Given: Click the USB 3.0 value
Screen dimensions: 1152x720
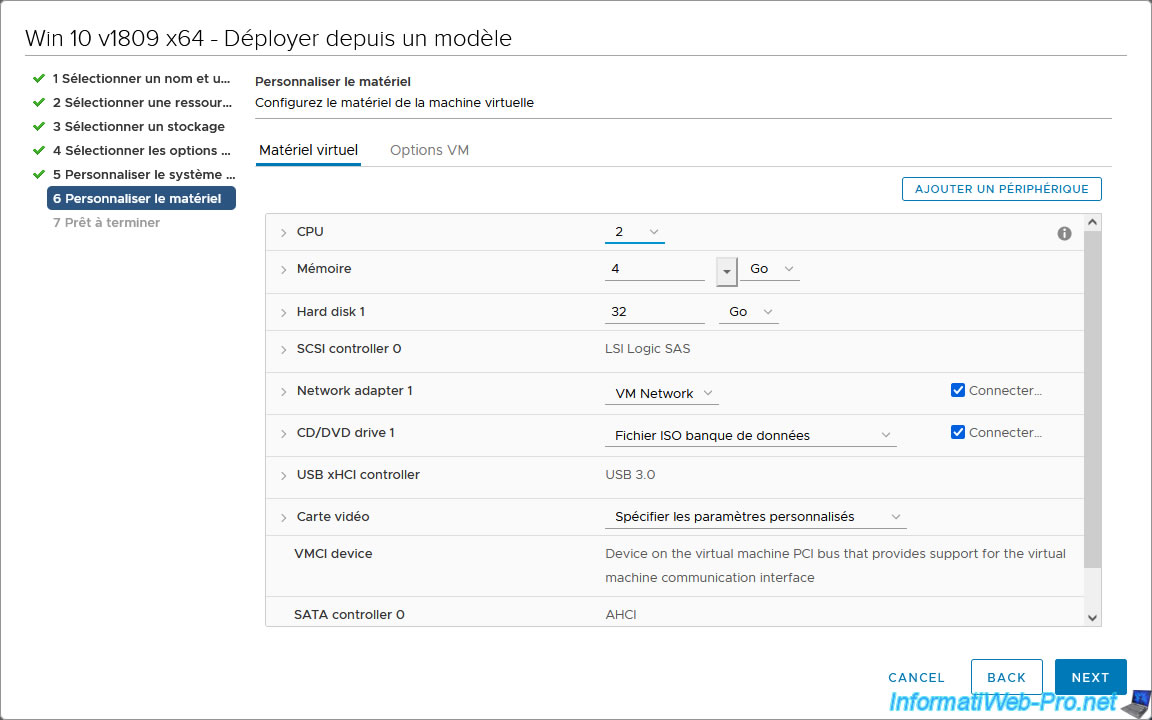Looking at the screenshot, I should pyautogui.click(x=630, y=475).
